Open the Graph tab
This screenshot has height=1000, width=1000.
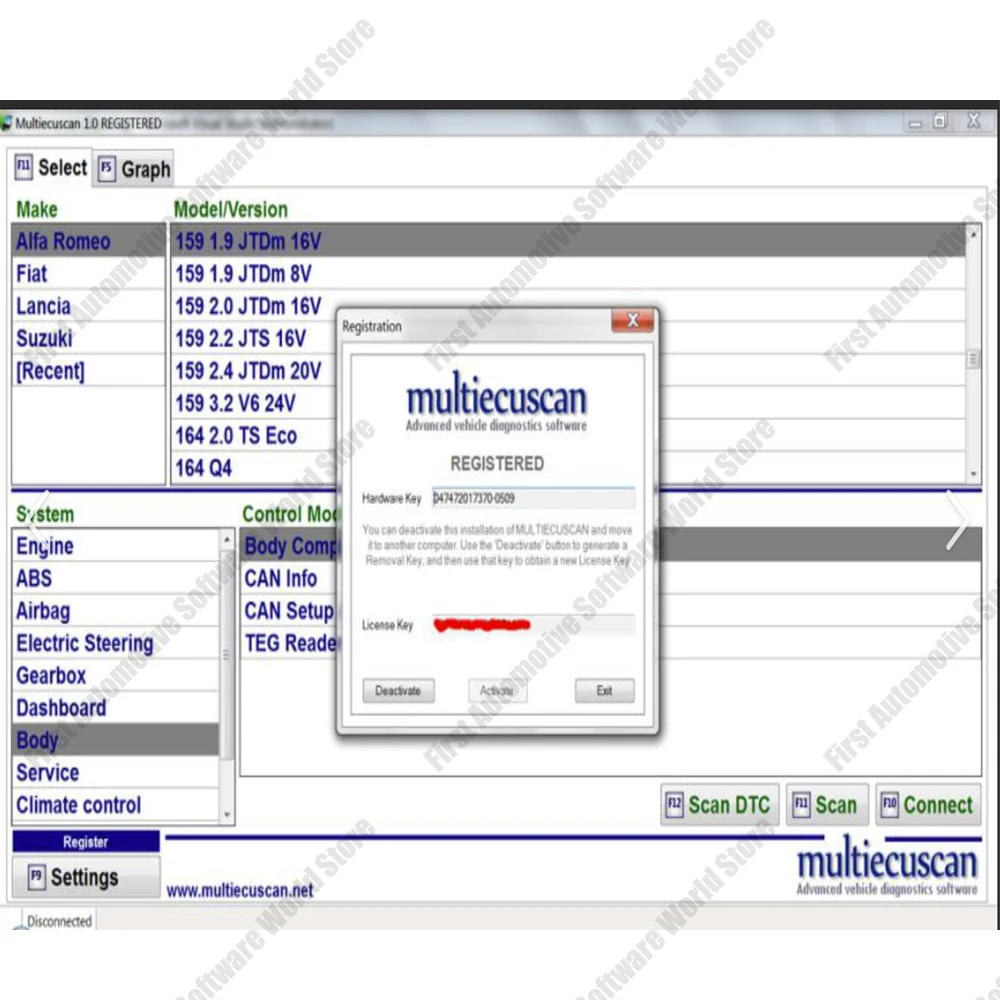[x=134, y=170]
